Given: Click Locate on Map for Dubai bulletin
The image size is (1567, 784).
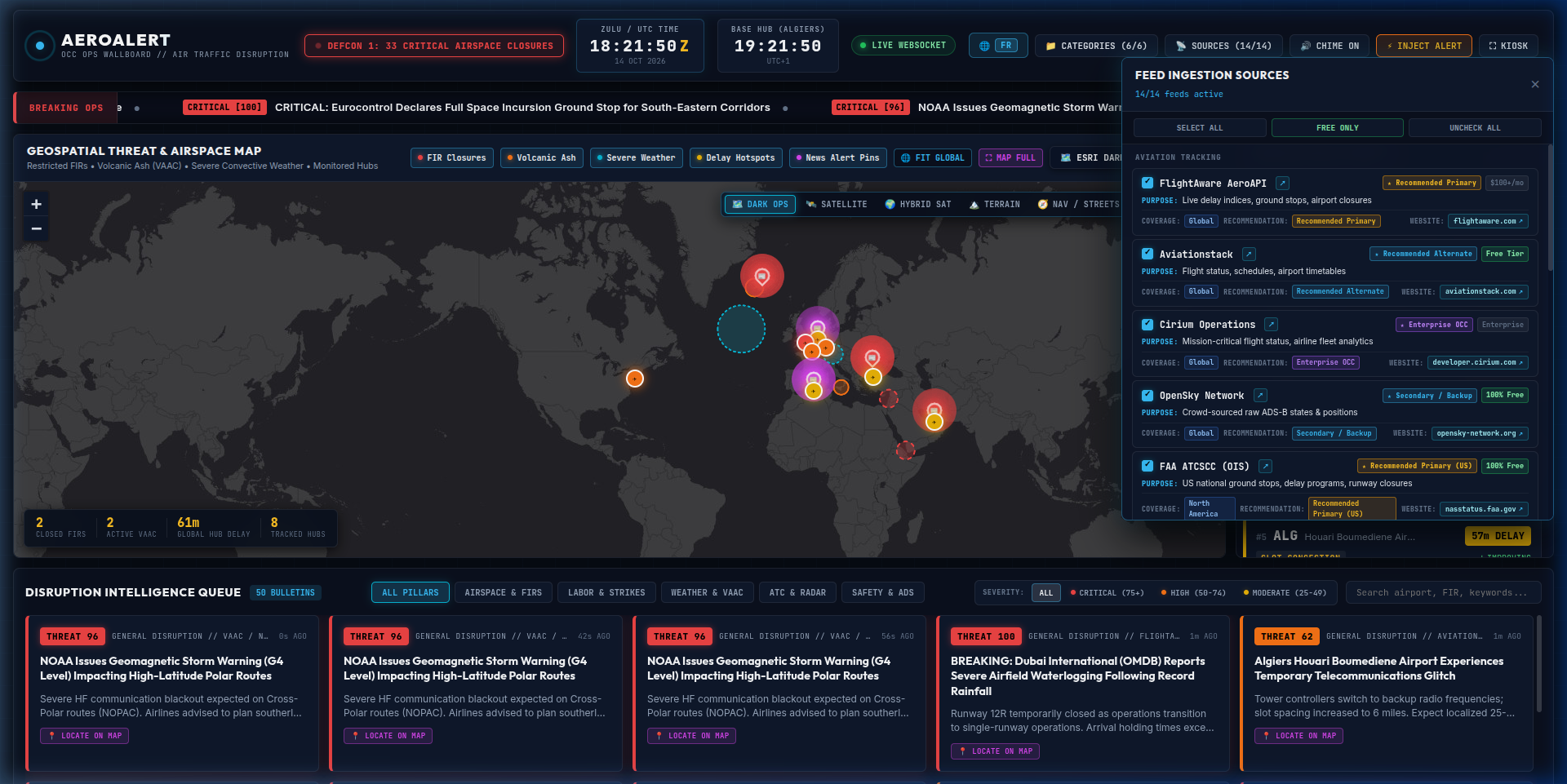Looking at the screenshot, I should point(996,751).
